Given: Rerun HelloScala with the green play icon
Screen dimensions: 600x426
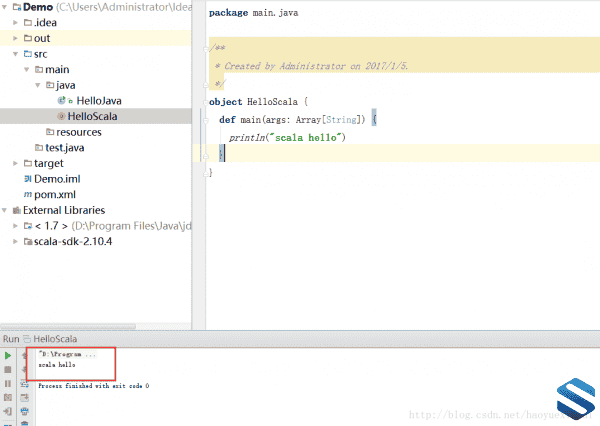Looking at the screenshot, I should point(8,355).
